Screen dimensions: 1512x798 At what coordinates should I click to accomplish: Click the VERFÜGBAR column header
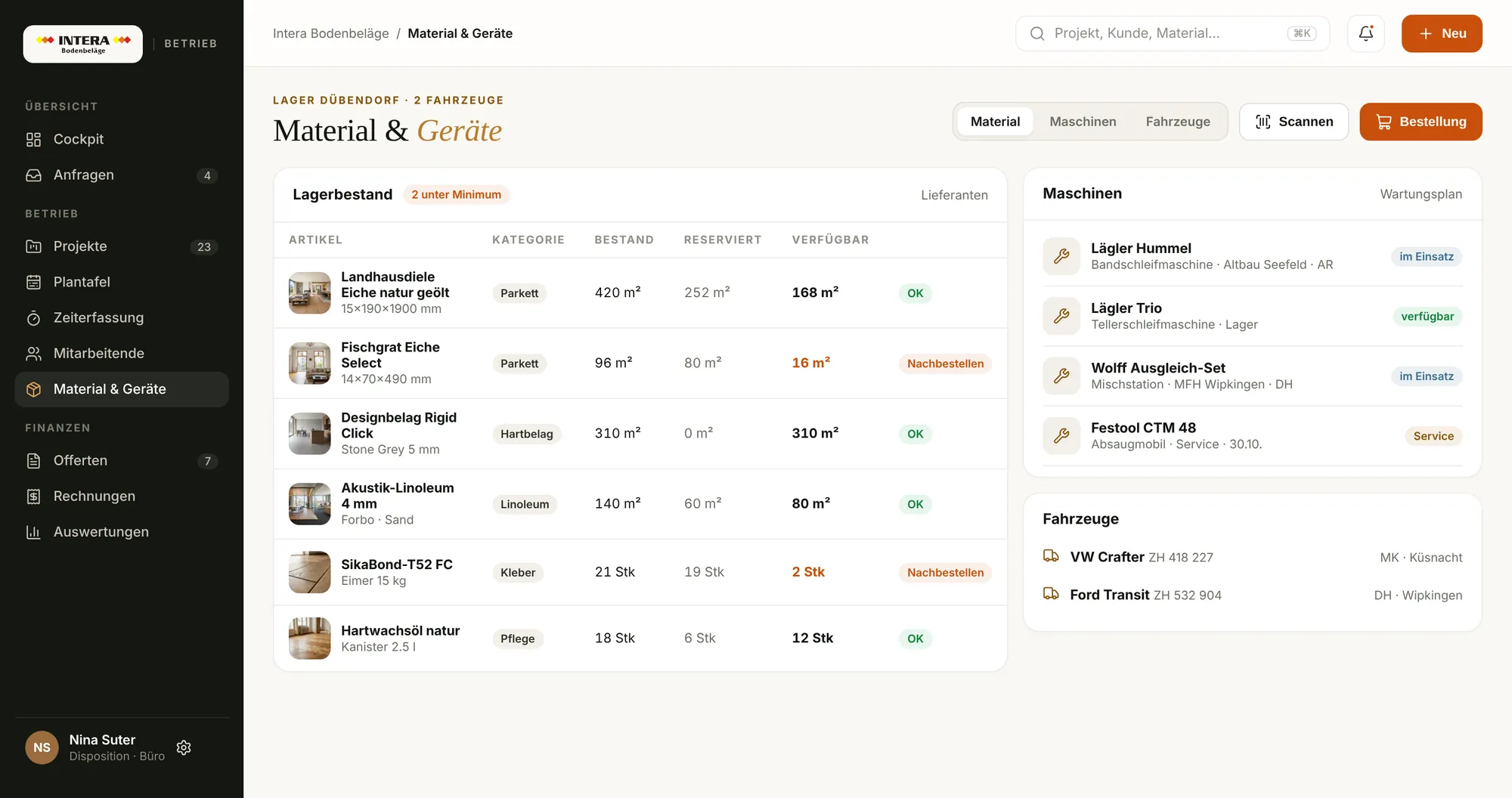830,240
